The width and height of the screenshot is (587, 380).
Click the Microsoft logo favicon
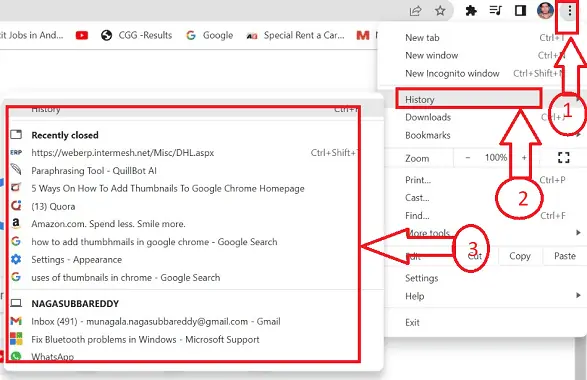pos(16,338)
